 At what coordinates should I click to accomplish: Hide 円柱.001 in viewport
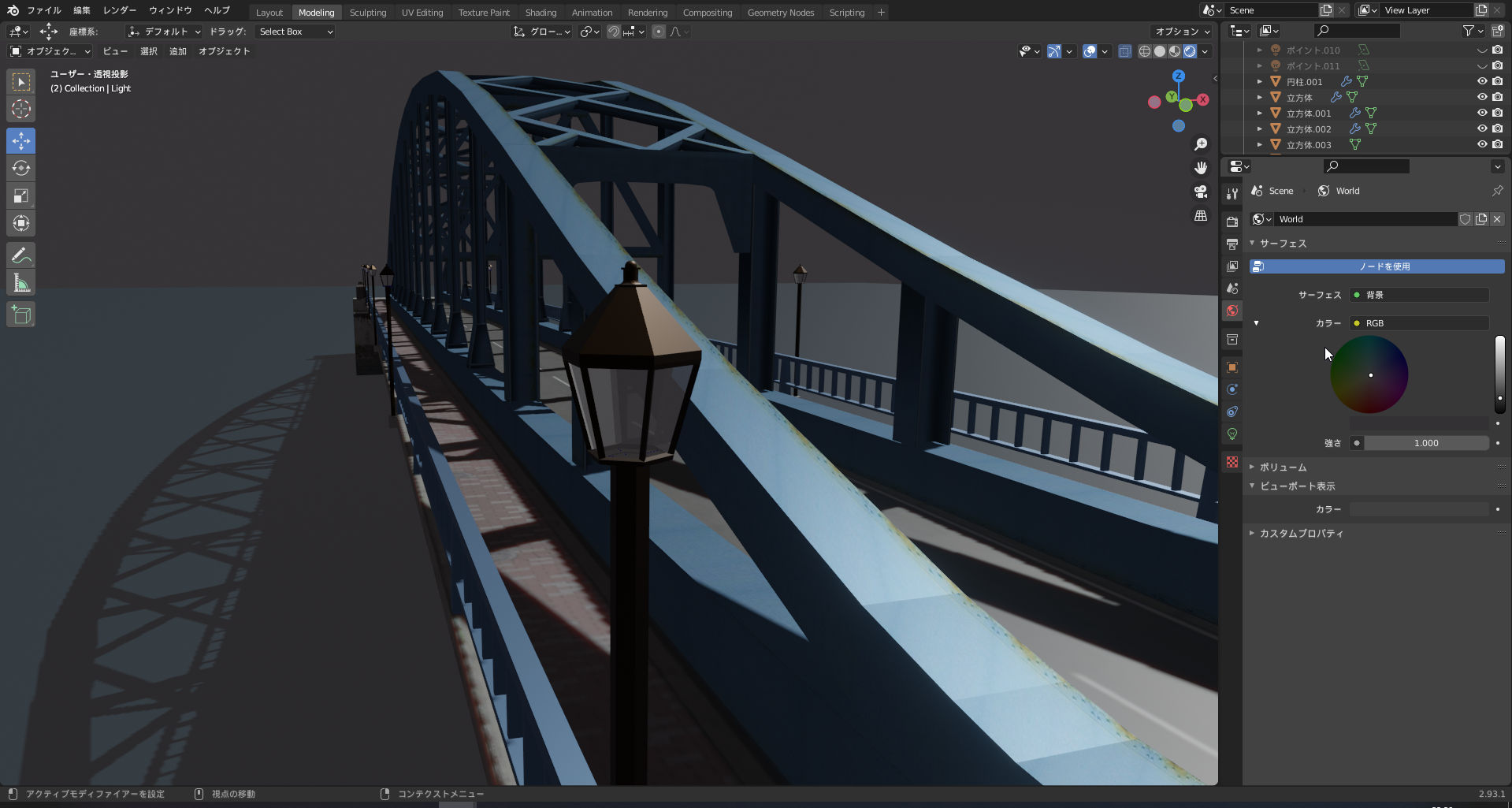pyautogui.click(x=1482, y=81)
